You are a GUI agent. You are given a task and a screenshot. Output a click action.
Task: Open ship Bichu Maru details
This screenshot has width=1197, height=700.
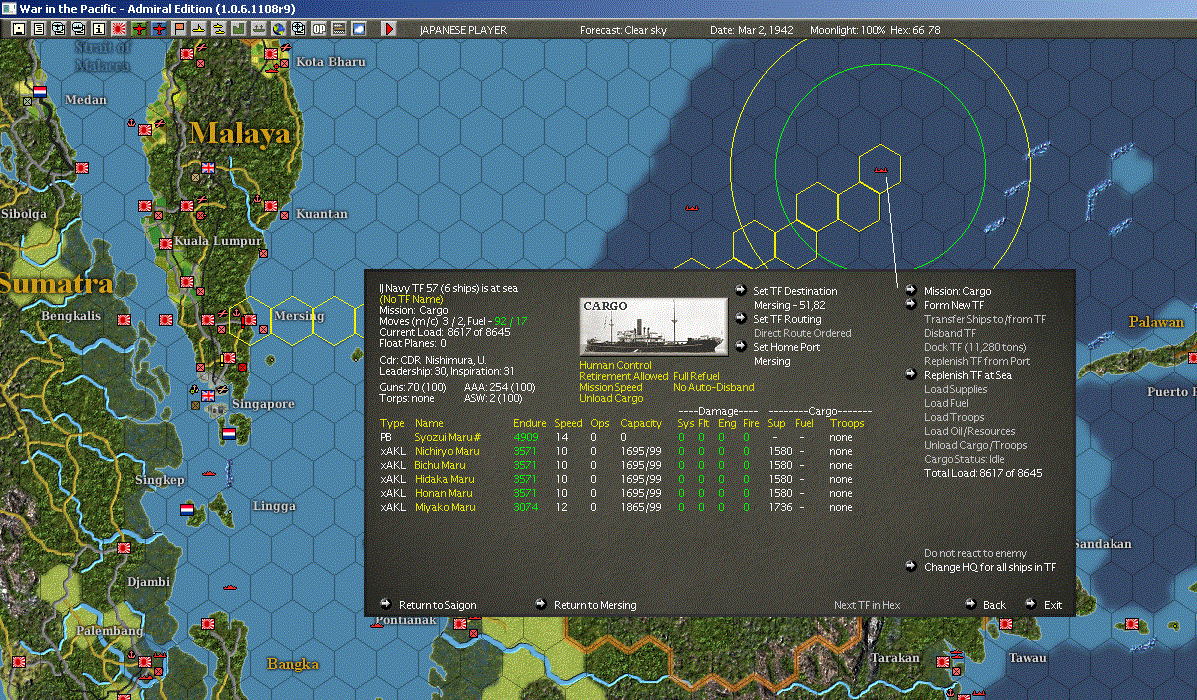(x=440, y=465)
